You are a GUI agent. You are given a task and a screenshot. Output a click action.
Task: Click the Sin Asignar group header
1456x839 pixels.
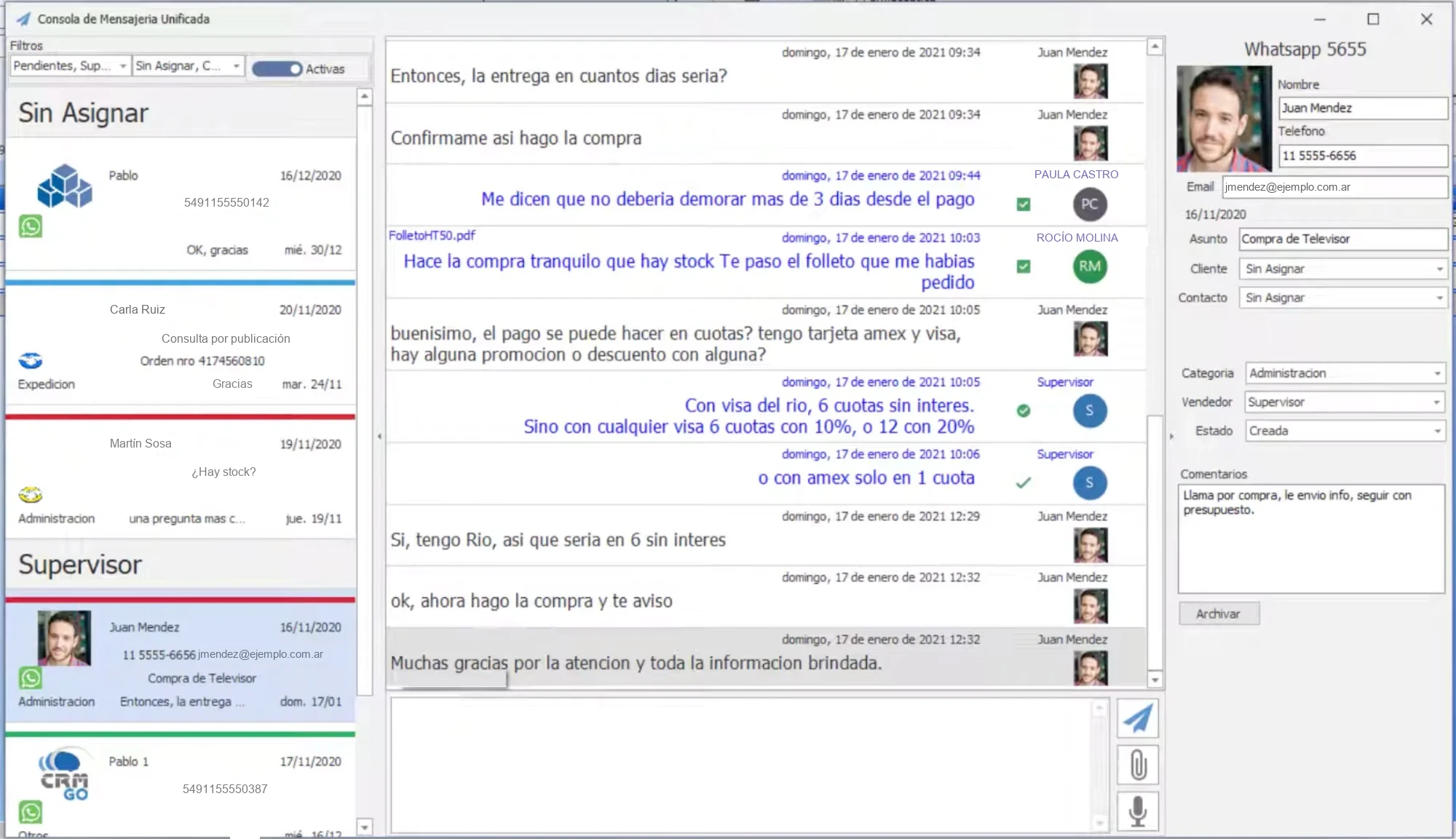(181, 113)
